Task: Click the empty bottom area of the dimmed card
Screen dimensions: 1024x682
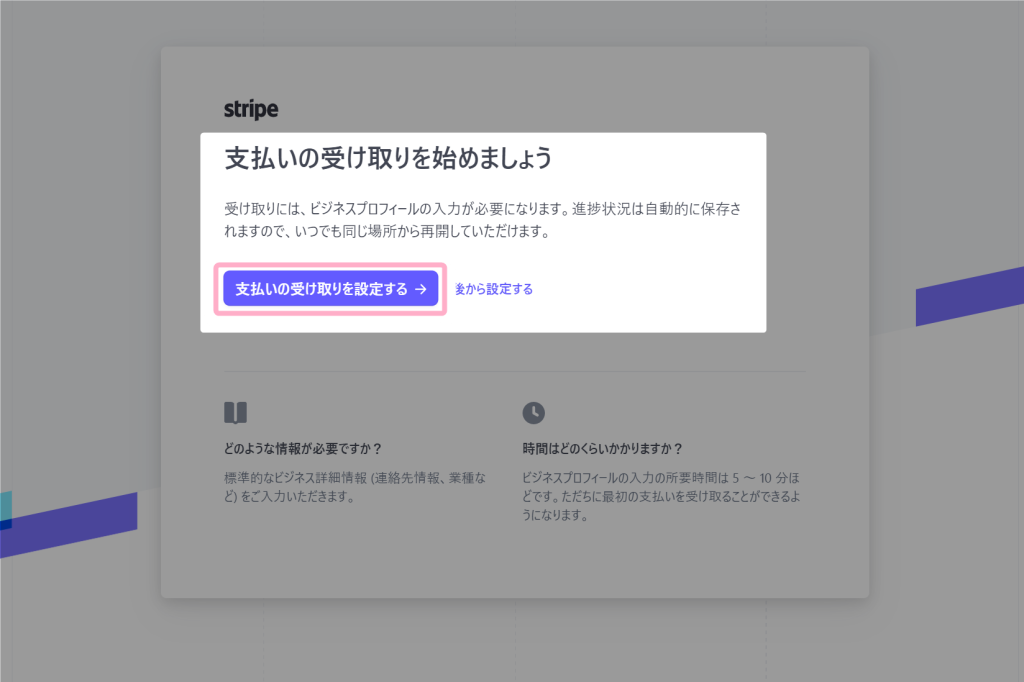Action: pos(514,565)
